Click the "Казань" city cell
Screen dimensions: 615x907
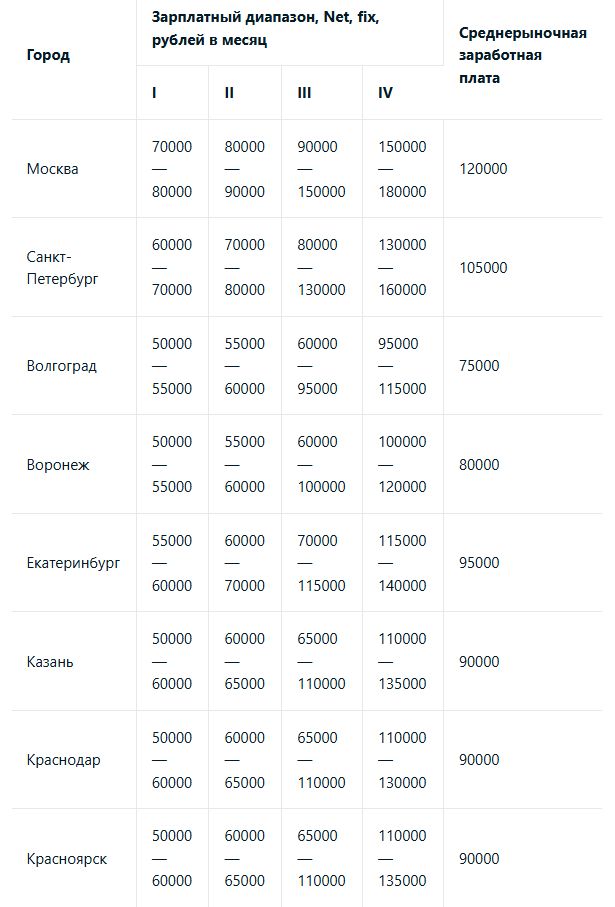[x=50, y=662]
